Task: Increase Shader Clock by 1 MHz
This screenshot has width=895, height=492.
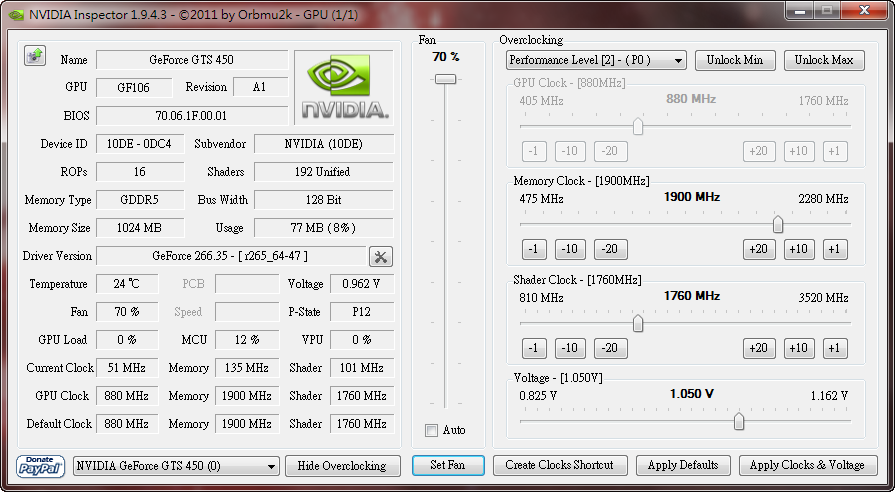Action: [x=835, y=348]
